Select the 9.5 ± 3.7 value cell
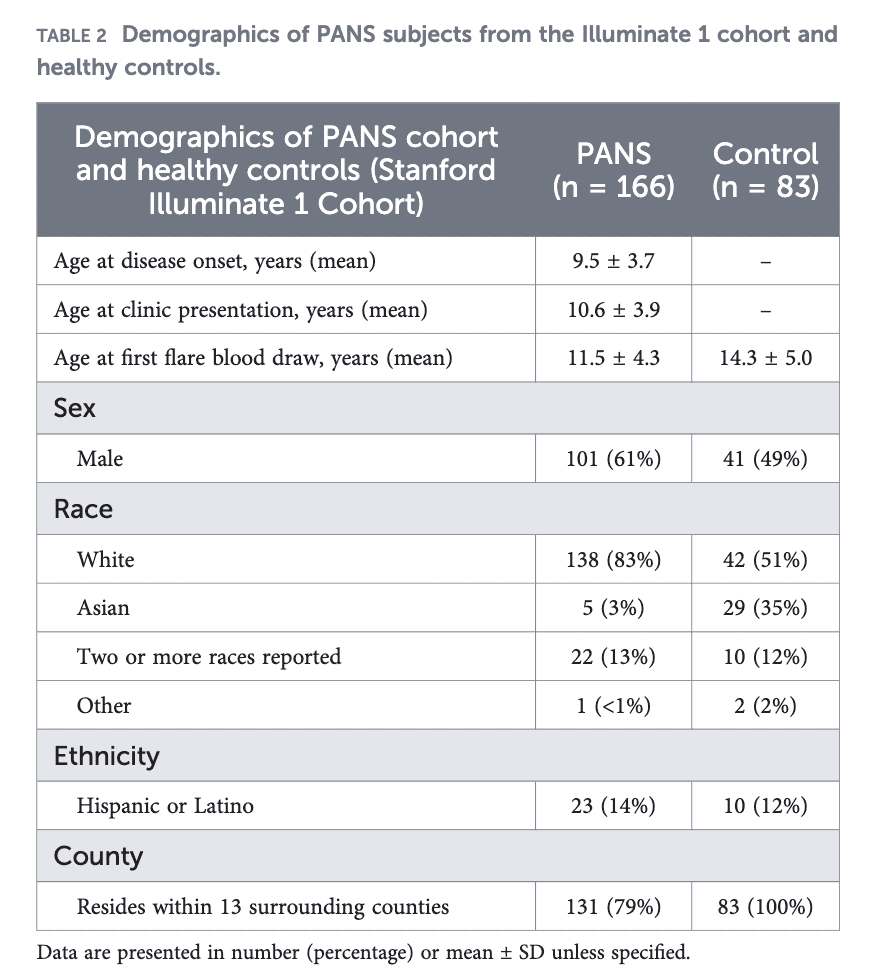This screenshot has height=978, width=870. point(613,261)
